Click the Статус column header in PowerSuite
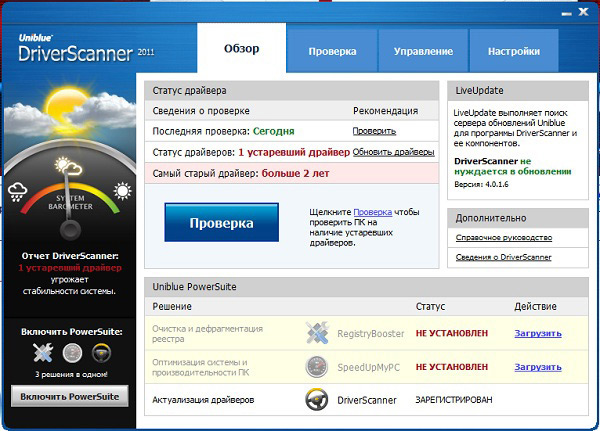 click(430, 306)
